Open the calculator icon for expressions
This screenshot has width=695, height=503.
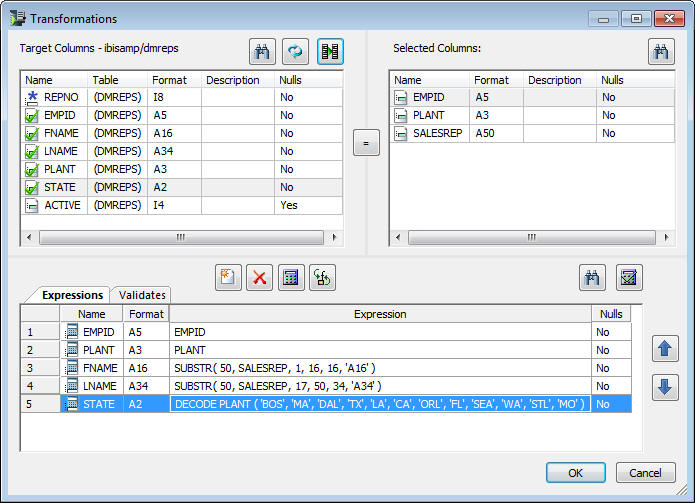(291, 278)
